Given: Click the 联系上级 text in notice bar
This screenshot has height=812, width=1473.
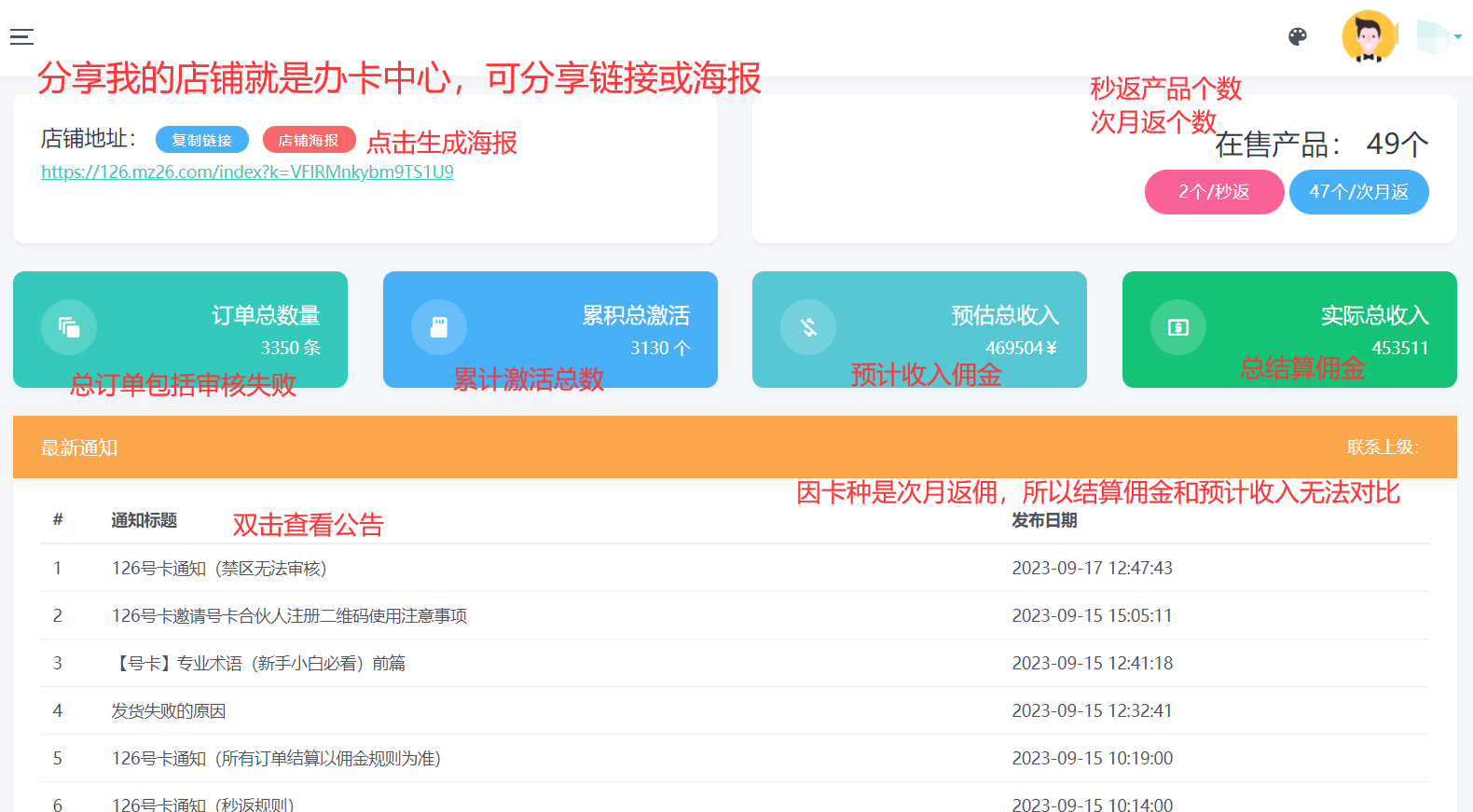Looking at the screenshot, I should pyautogui.click(x=1383, y=447).
